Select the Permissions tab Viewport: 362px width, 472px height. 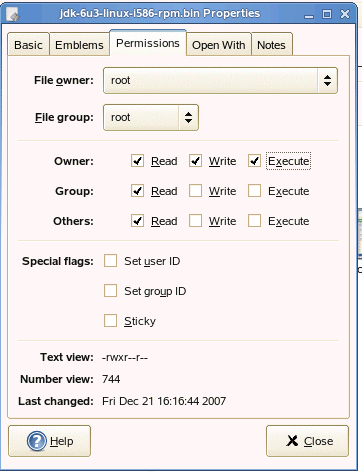[x=148, y=43]
